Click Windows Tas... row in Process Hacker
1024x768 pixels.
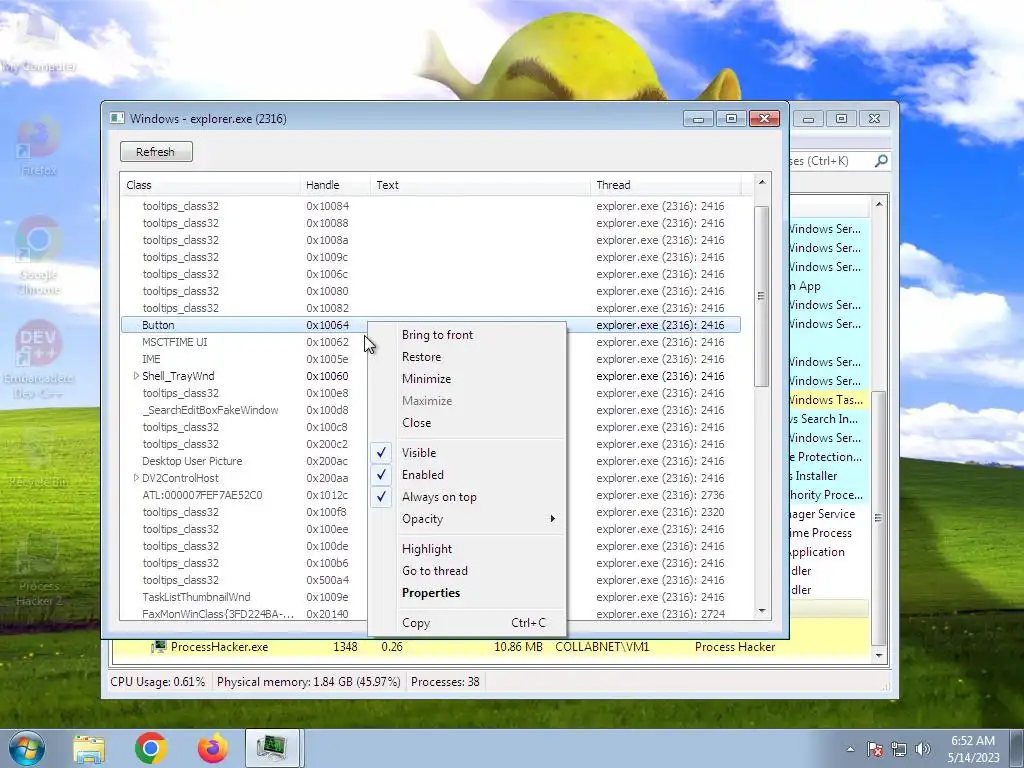[x=827, y=400]
